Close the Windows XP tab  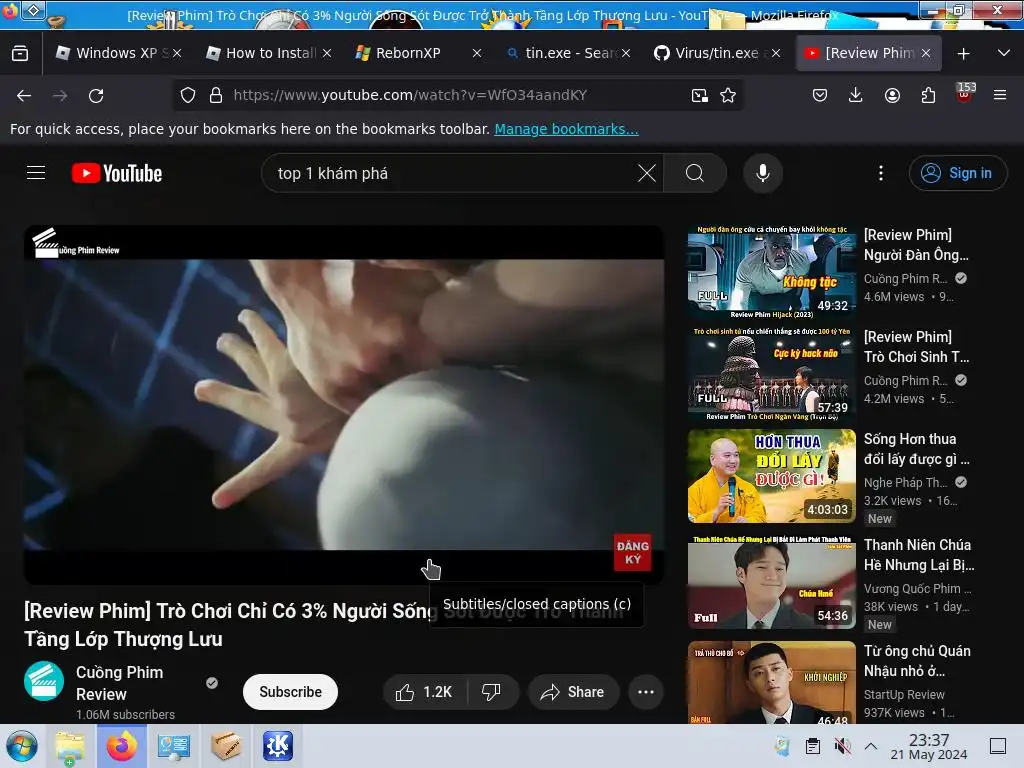(x=177, y=54)
